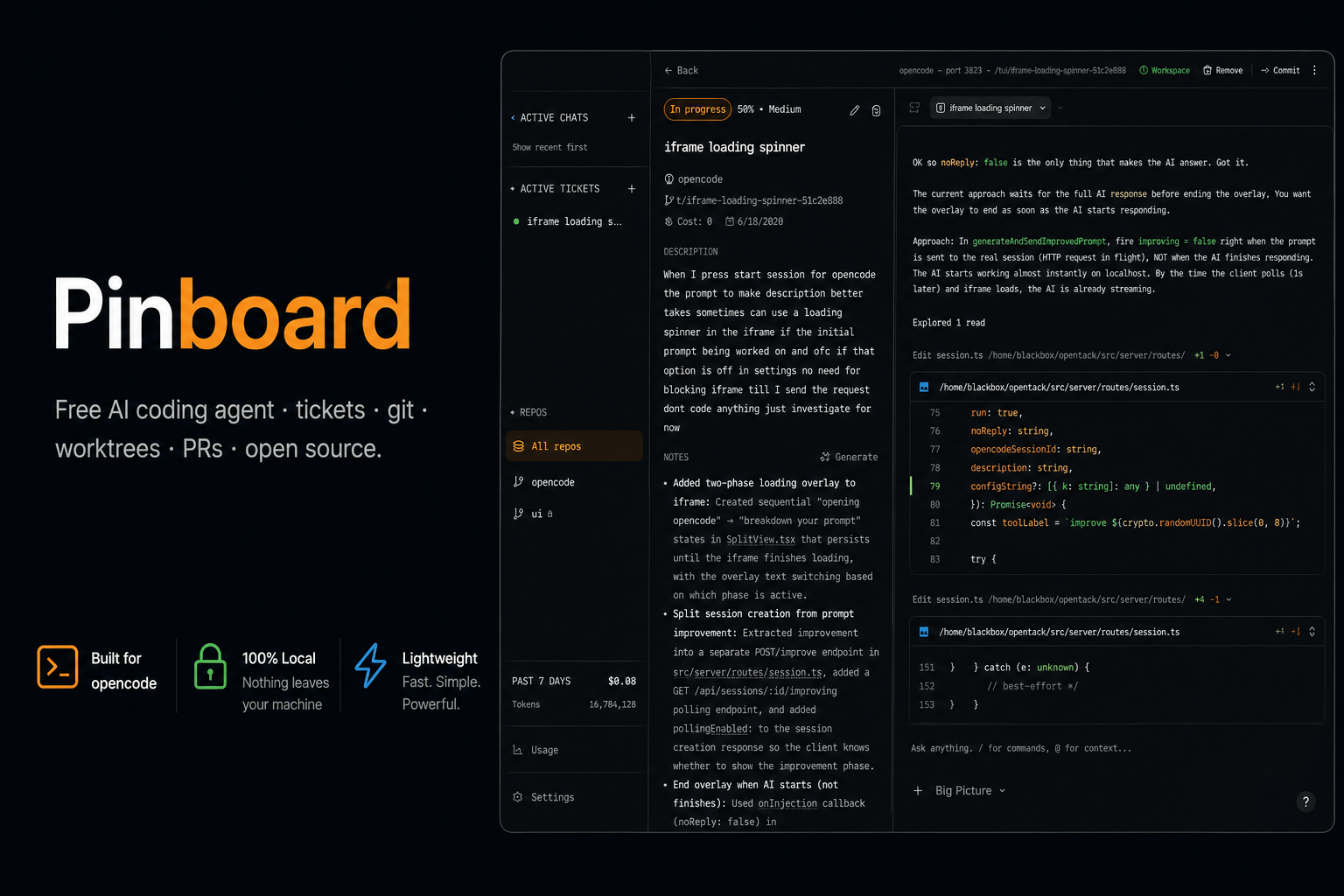Click the sparkle icon beside Generate
Image resolution: width=1344 pixels, height=896 pixels.
(x=824, y=457)
